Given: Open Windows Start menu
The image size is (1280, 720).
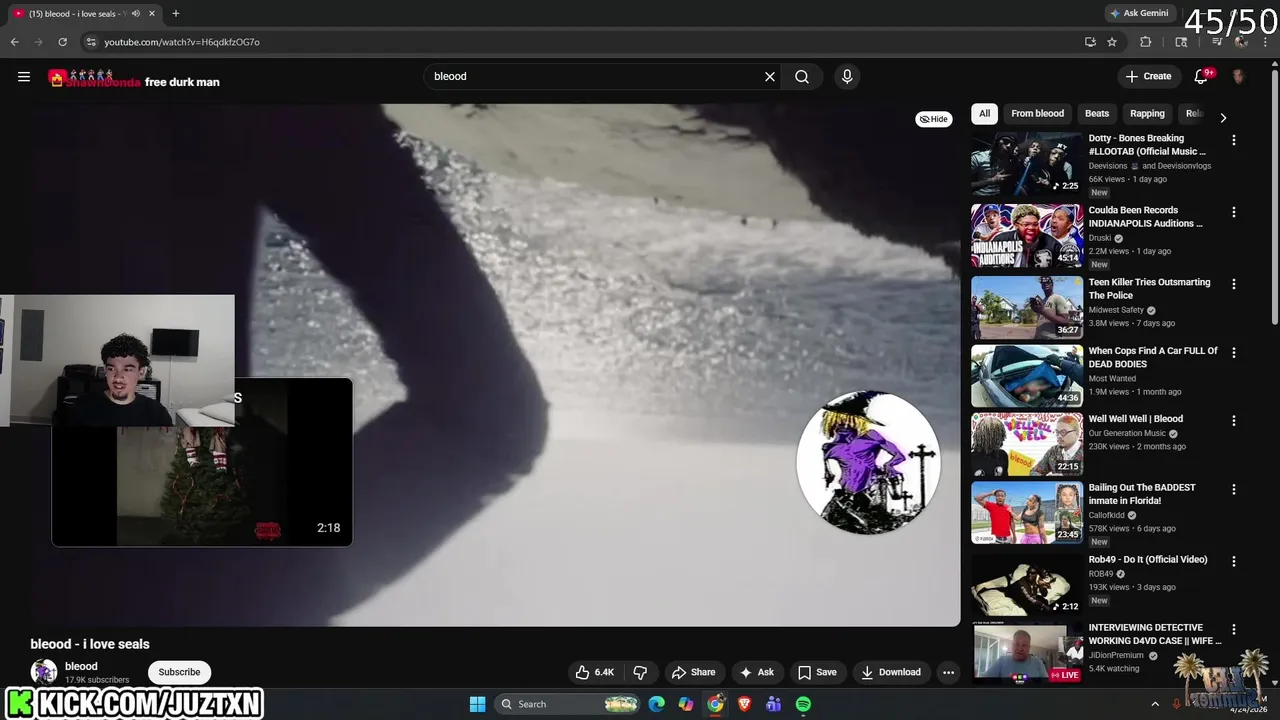Looking at the screenshot, I should 477,704.
